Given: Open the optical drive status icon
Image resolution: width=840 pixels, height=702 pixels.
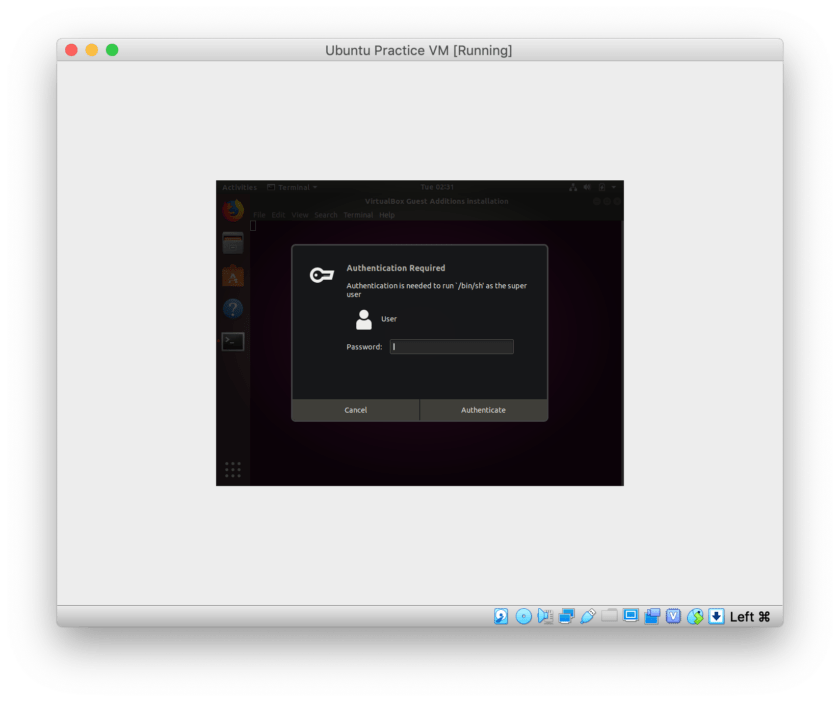Looking at the screenshot, I should (x=523, y=616).
